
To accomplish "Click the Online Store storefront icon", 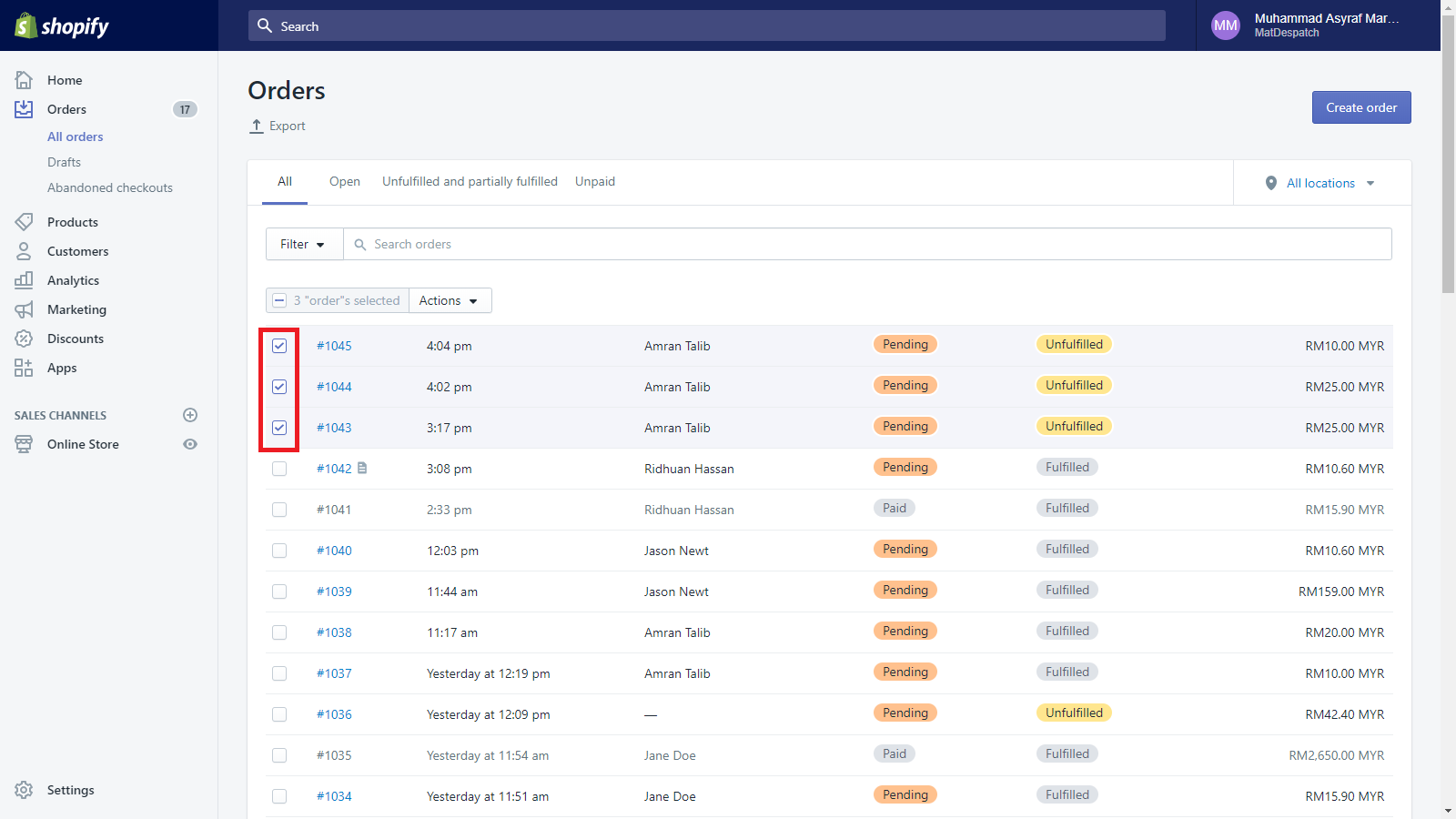I will point(24,444).
